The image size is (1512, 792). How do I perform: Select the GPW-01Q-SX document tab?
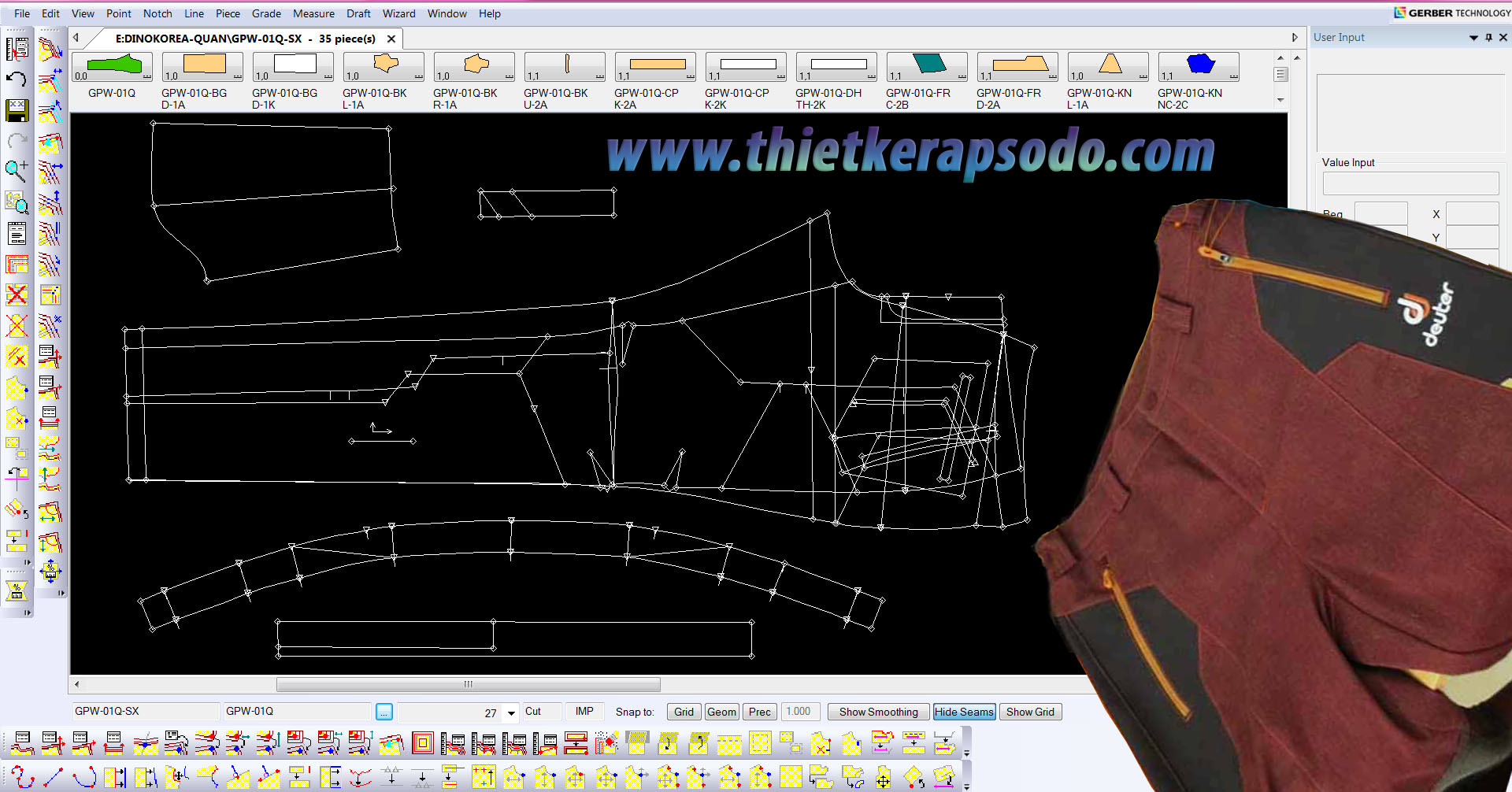[x=245, y=39]
